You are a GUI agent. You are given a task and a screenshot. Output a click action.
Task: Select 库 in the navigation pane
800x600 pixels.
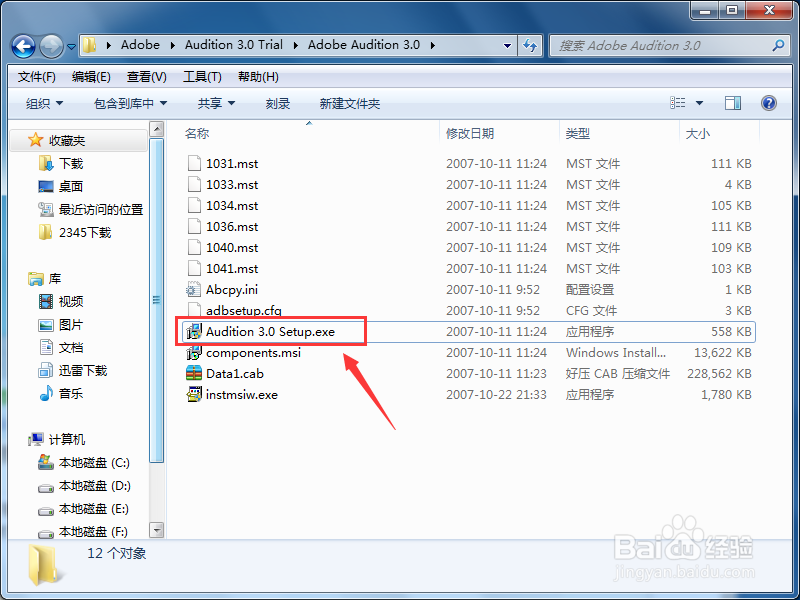click(x=44, y=279)
